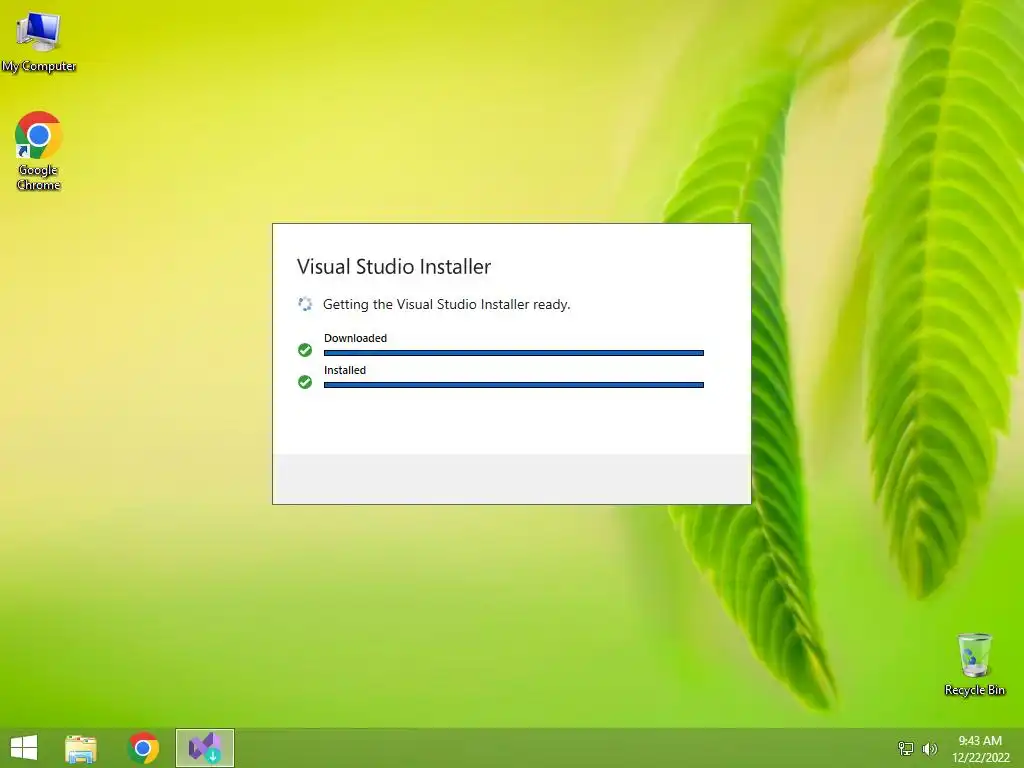
Task: Launch Chrome from the taskbar
Action: pyautogui.click(x=143, y=748)
